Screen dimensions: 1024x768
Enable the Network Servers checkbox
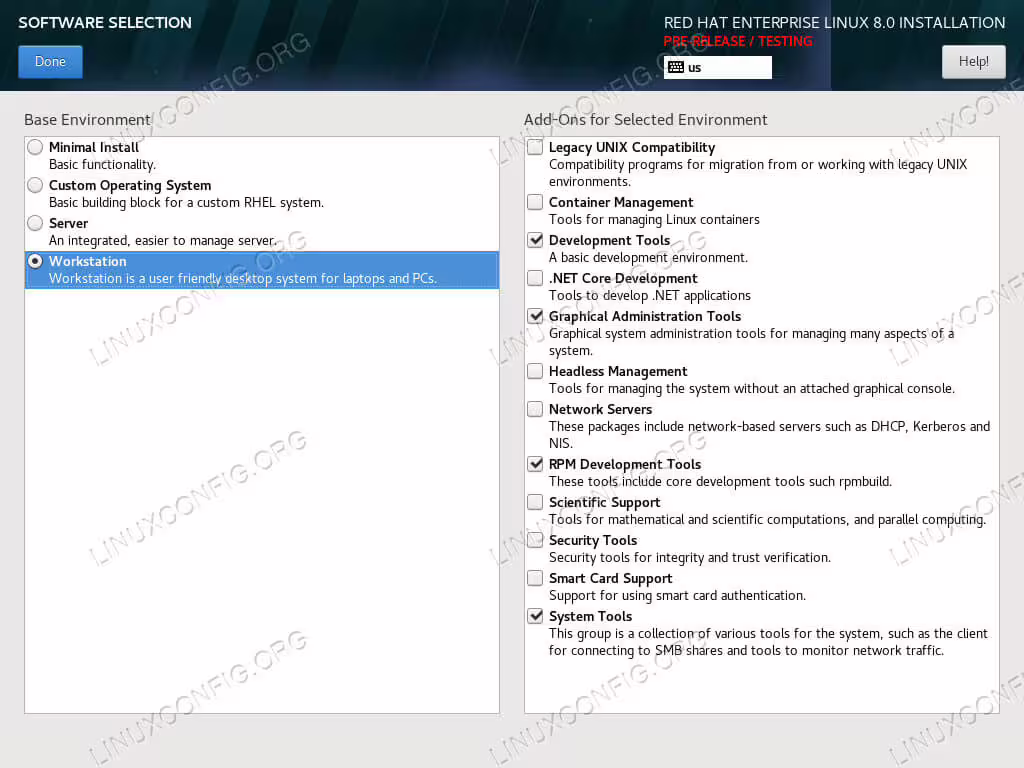click(x=535, y=409)
